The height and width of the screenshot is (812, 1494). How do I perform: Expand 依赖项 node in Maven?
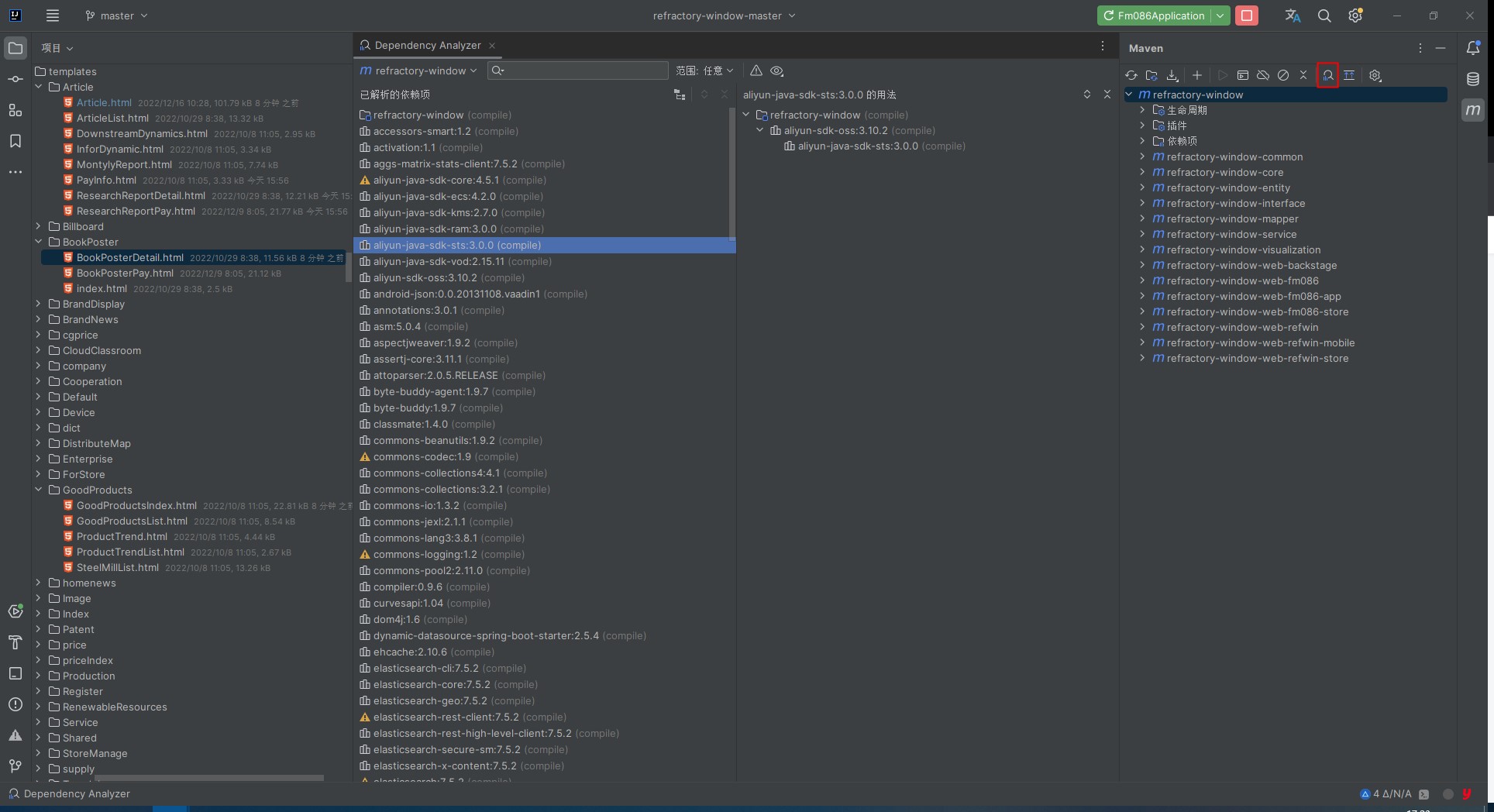tap(1142, 141)
